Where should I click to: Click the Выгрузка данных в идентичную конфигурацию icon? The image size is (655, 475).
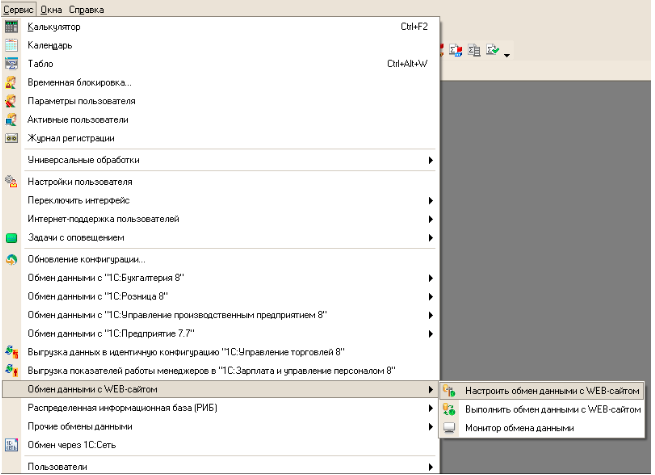click(x=11, y=352)
